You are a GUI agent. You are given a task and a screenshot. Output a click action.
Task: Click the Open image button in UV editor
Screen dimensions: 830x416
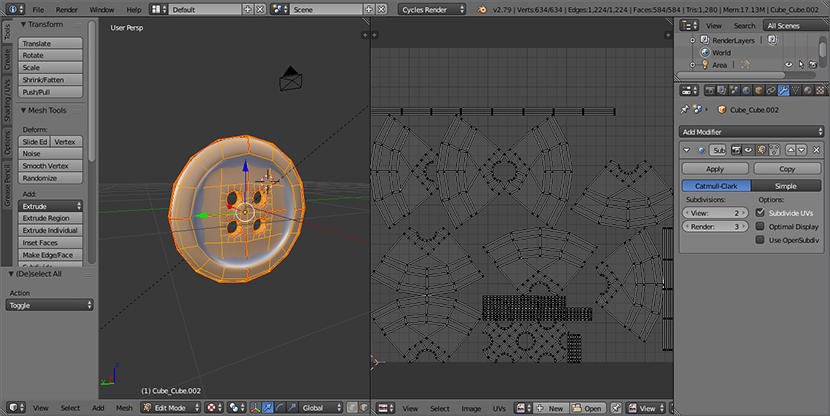tap(587, 409)
